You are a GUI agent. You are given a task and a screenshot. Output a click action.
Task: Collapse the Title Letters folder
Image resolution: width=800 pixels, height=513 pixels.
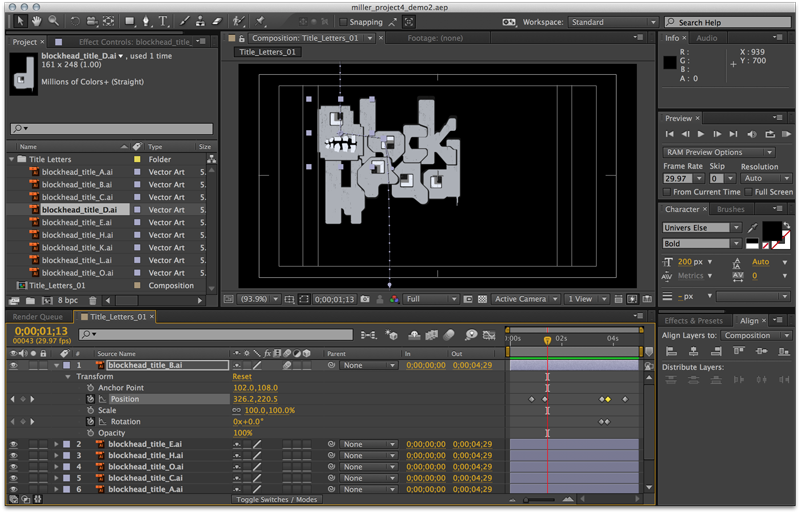pos(12,160)
